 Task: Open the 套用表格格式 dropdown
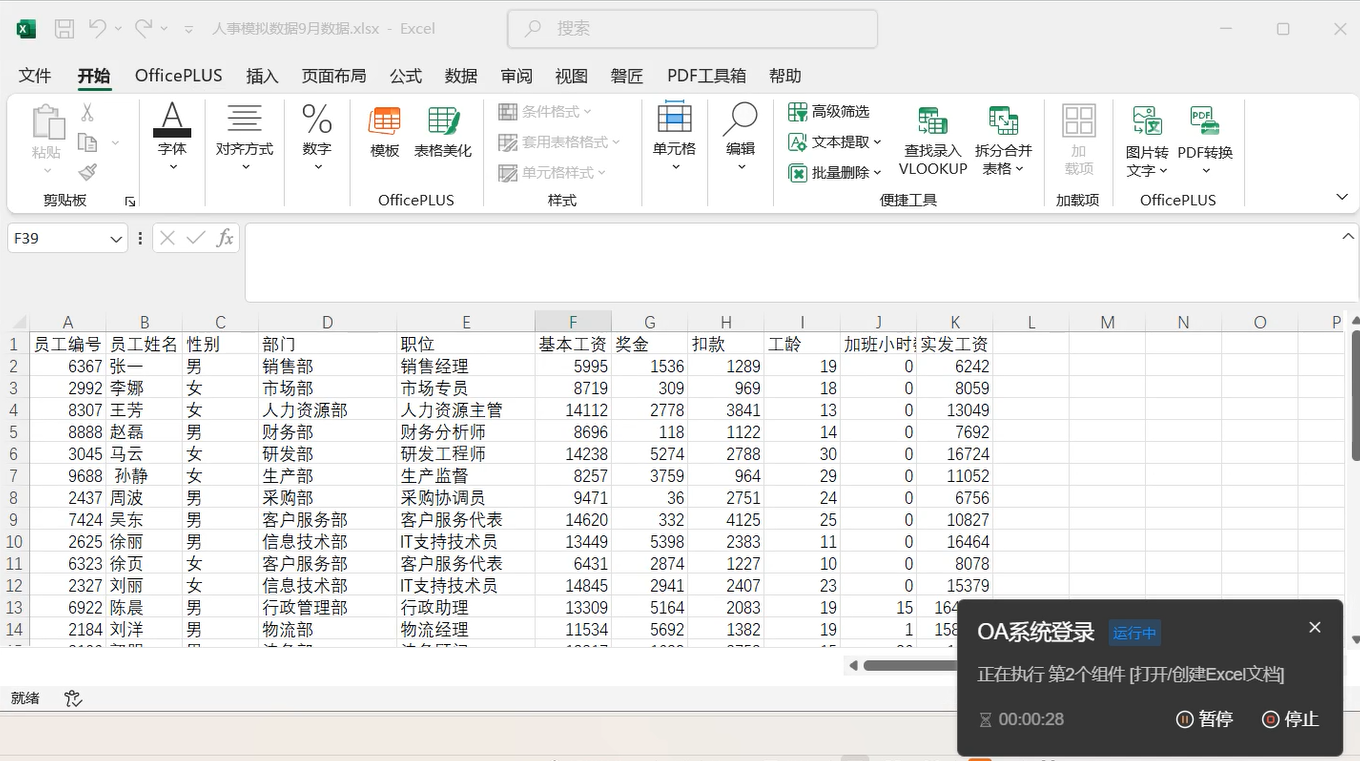pos(560,142)
